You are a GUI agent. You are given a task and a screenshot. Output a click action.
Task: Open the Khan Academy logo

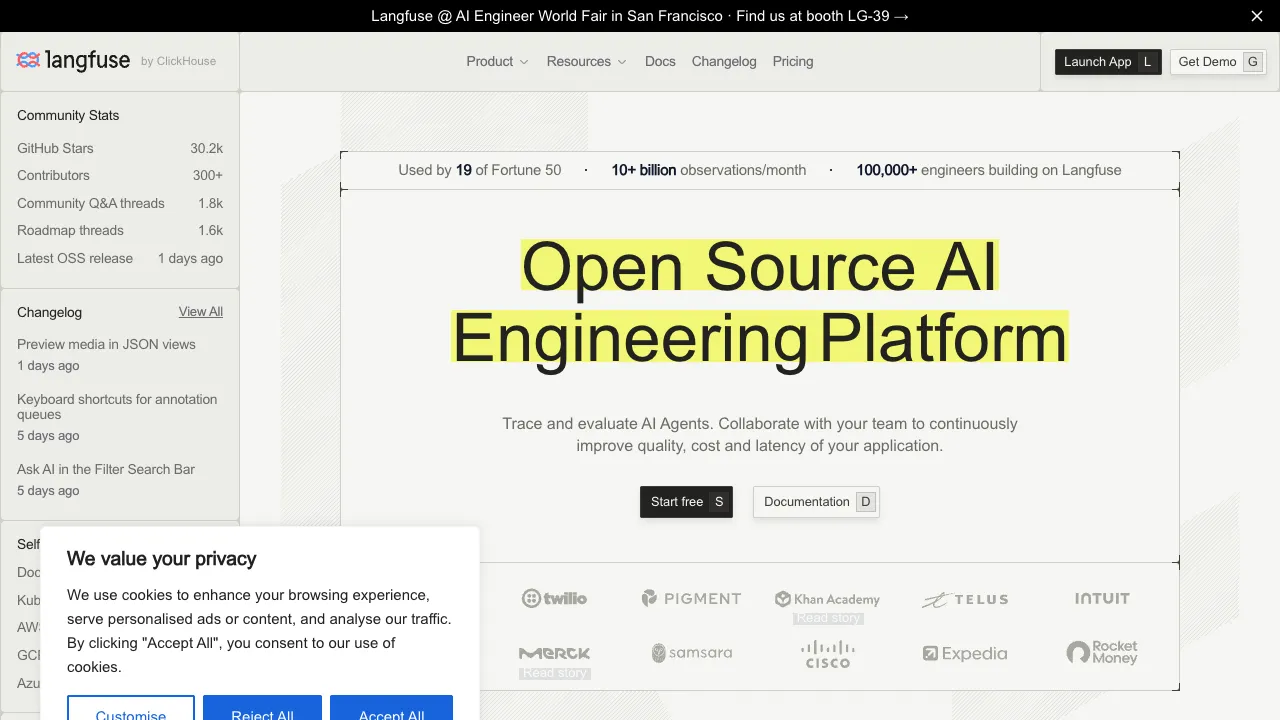click(828, 599)
